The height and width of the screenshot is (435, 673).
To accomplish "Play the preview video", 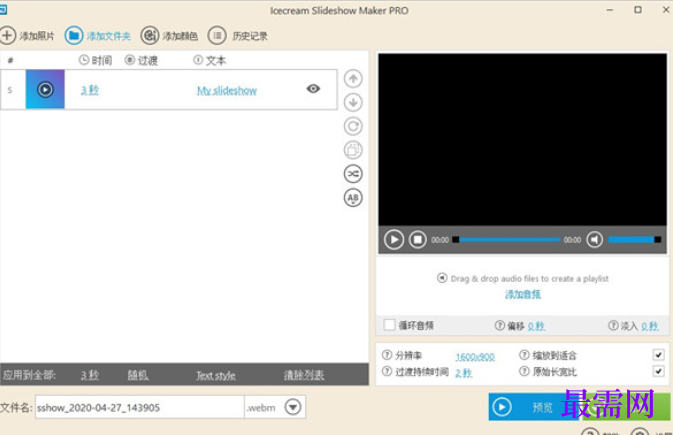I will tap(394, 240).
